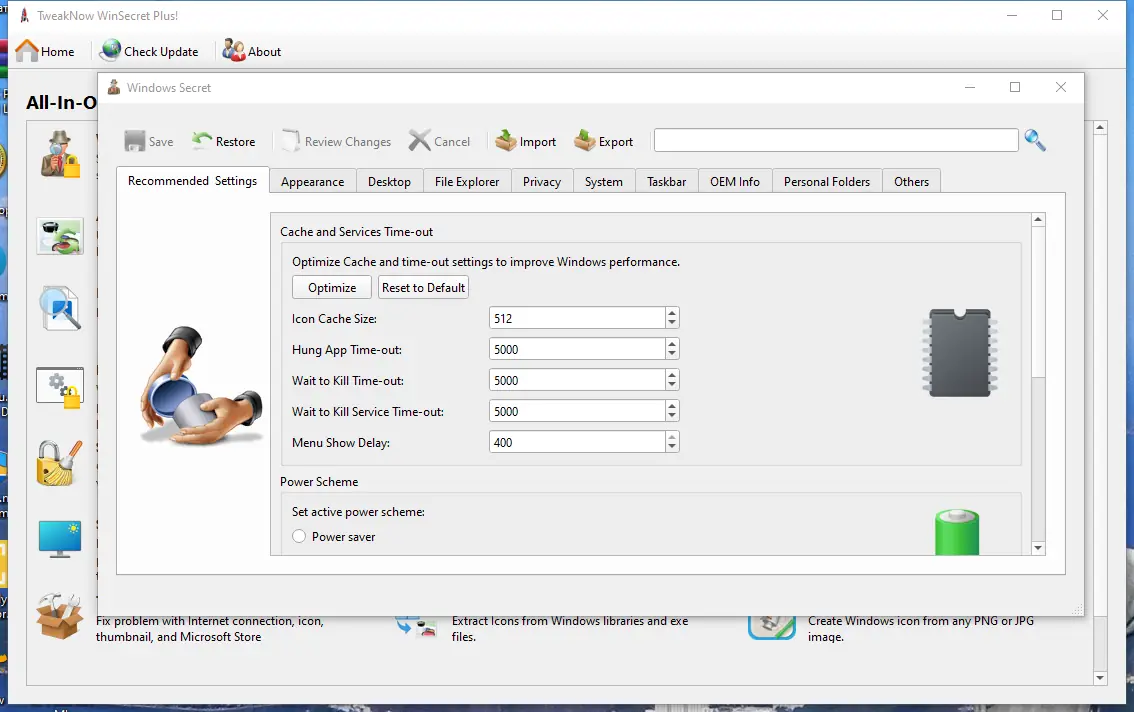Click the Hung App Time-out field
1134x712 pixels.
tap(577, 349)
